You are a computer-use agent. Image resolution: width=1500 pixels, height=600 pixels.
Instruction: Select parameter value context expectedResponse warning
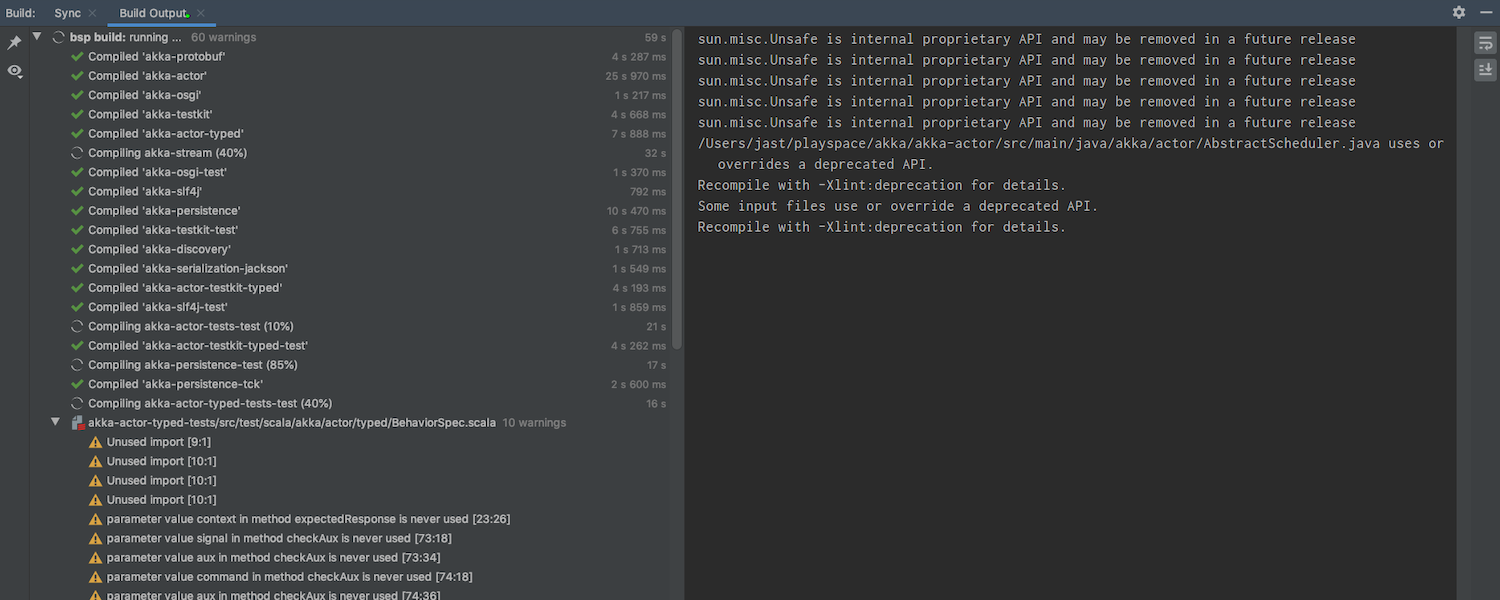coord(350,518)
